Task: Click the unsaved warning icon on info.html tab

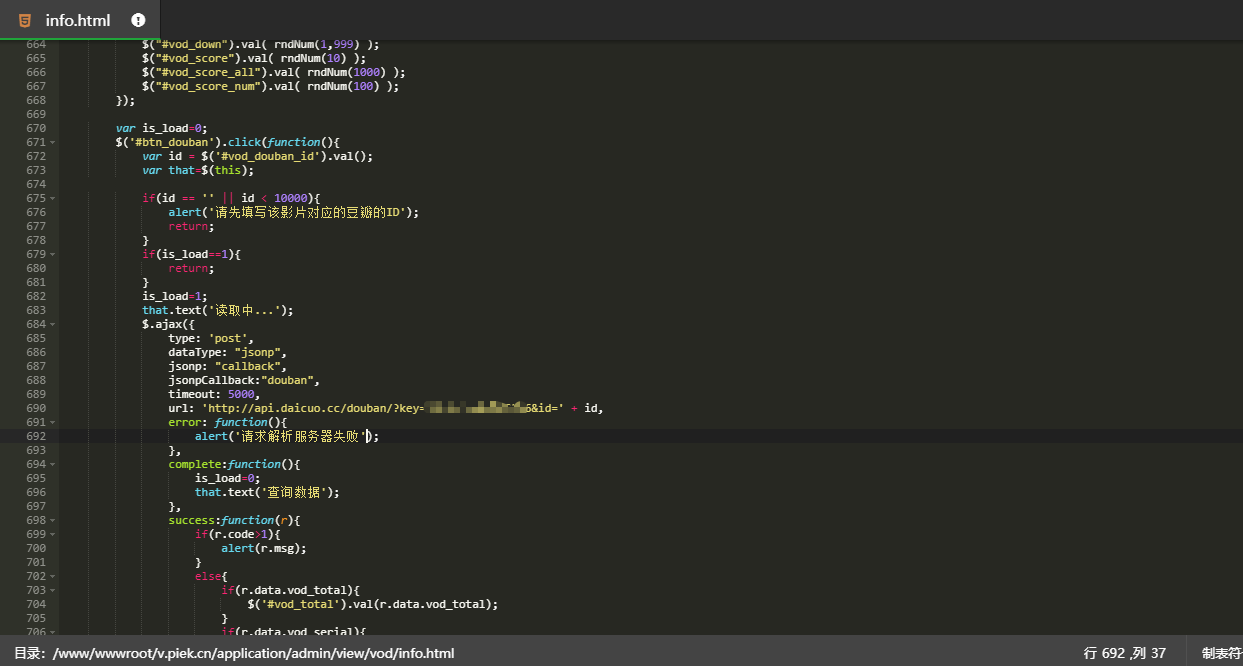Action: [x=138, y=20]
